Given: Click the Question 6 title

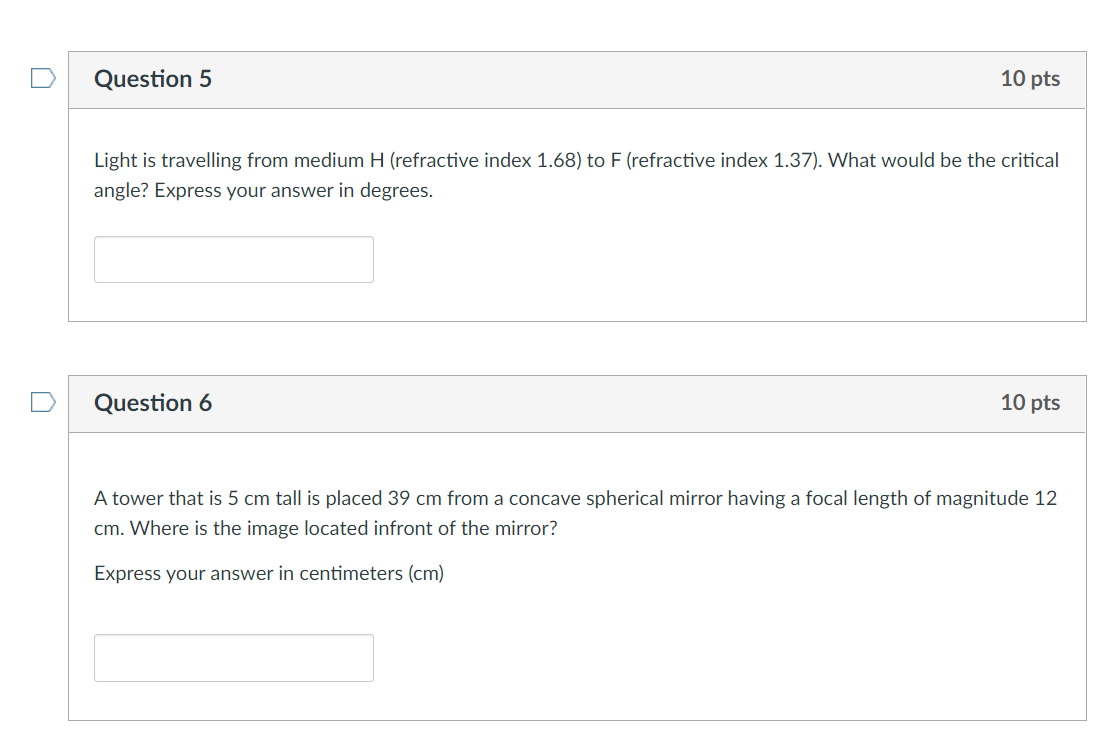Looking at the screenshot, I should [x=152, y=403].
